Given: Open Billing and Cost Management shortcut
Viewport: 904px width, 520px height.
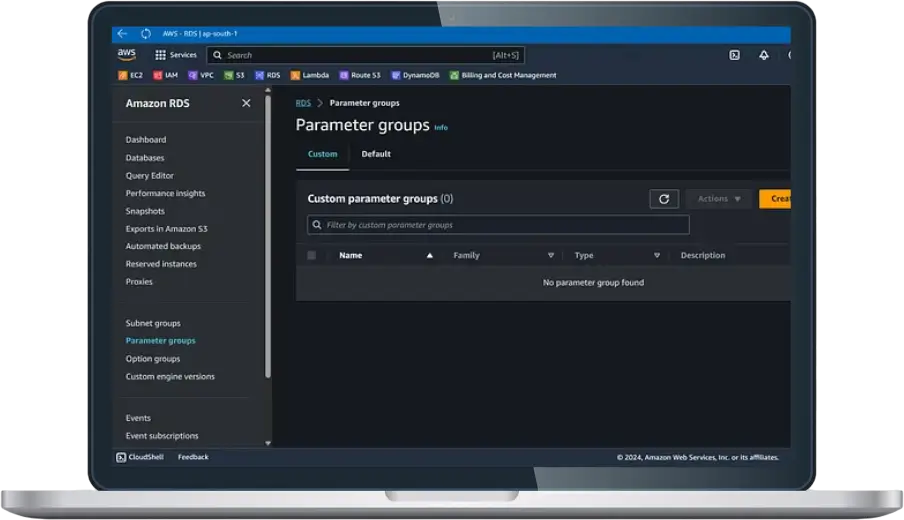Looking at the screenshot, I should [x=503, y=75].
